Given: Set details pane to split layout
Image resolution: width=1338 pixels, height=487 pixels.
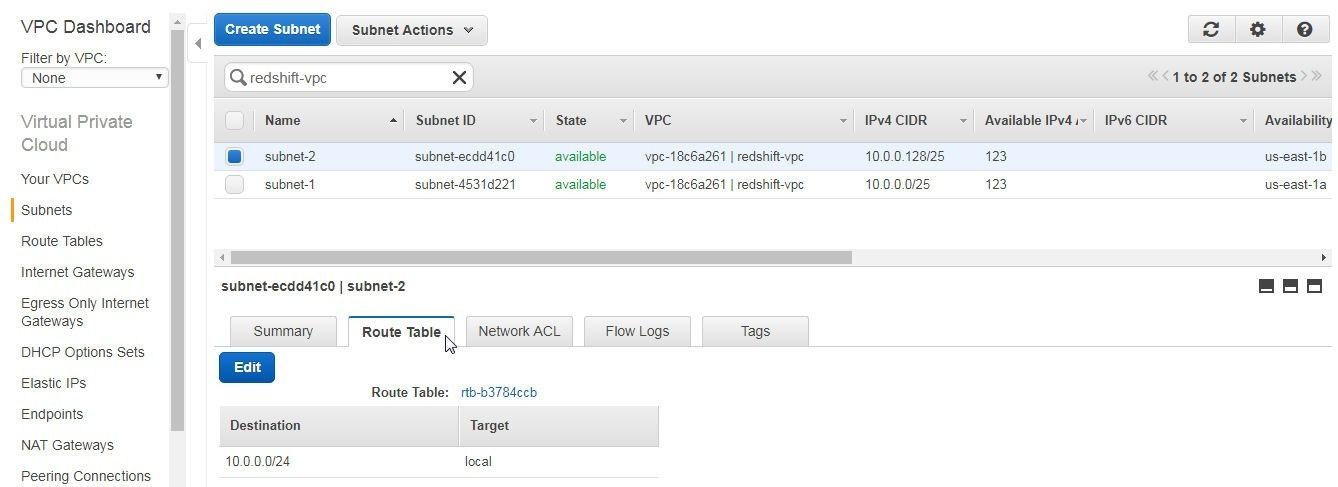Looking at the screenshot, I should pyautogui.click(x=1290, y=286).
